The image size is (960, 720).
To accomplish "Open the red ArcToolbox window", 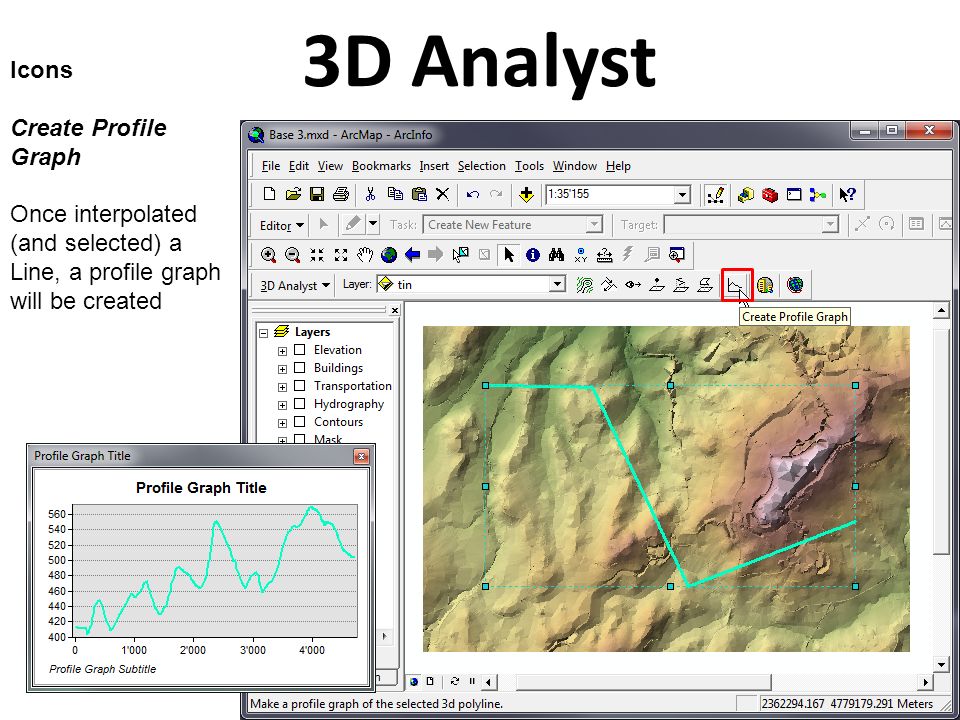I will (770, 195).
